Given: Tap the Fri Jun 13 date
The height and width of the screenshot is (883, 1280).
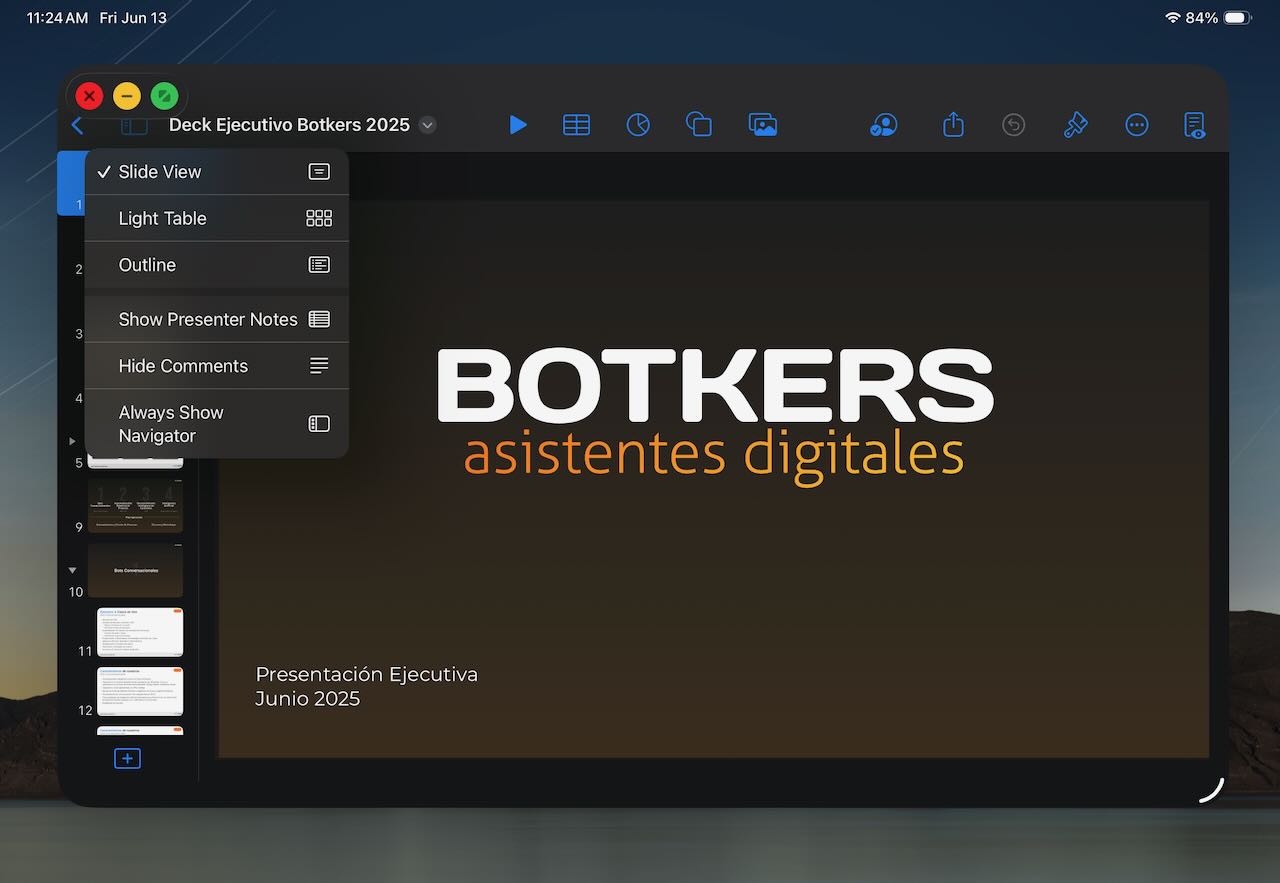Looking at the screenshot, I should coord(133,18).
